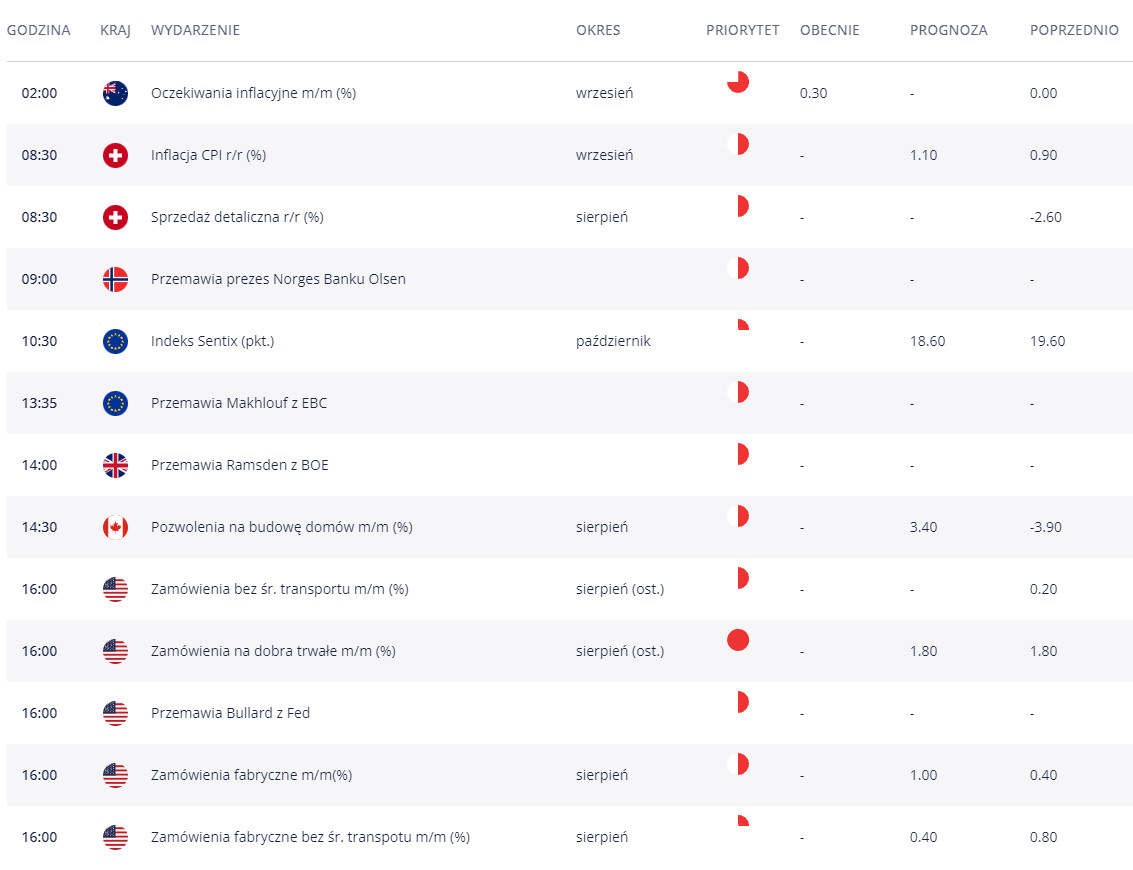The image size is (1133, 870).
Task: Click the UK flag beside Przemawia Ramsden z BOE
Action: click(116, 465)
